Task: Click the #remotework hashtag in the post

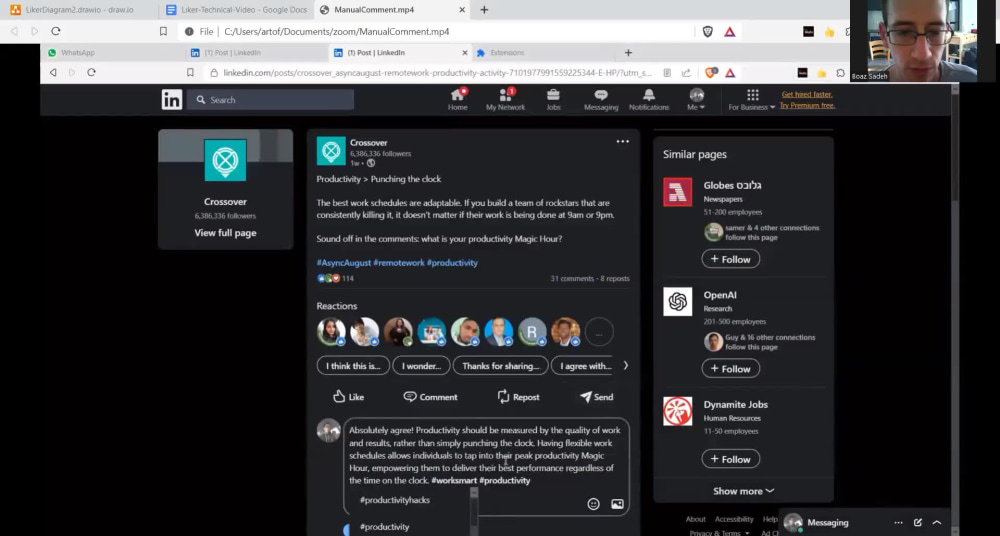Action: click(x=399, y=263)
